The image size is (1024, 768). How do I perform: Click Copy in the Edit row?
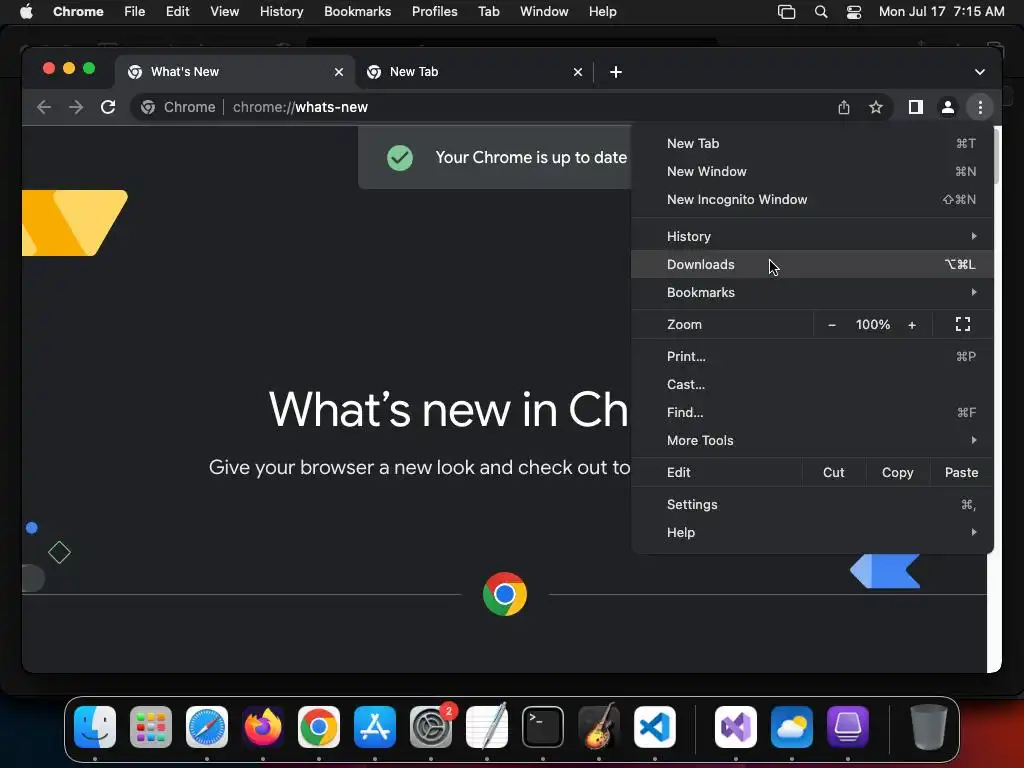[897, 472]
